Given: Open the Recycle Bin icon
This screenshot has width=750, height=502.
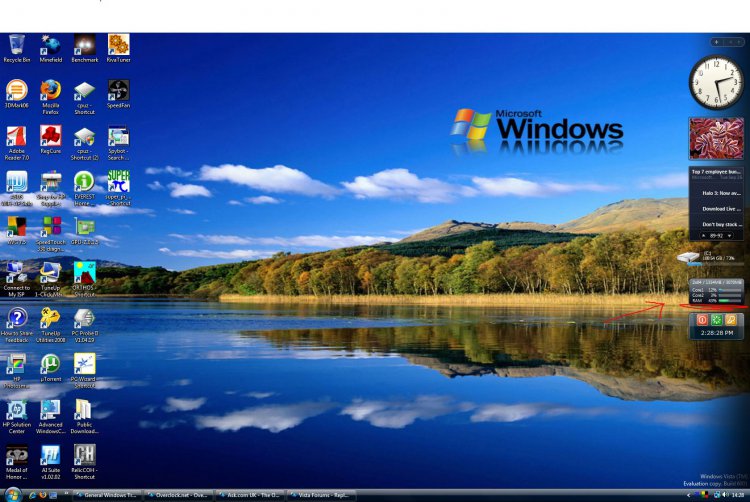Looking at the screenshot, I should point(17,48).
